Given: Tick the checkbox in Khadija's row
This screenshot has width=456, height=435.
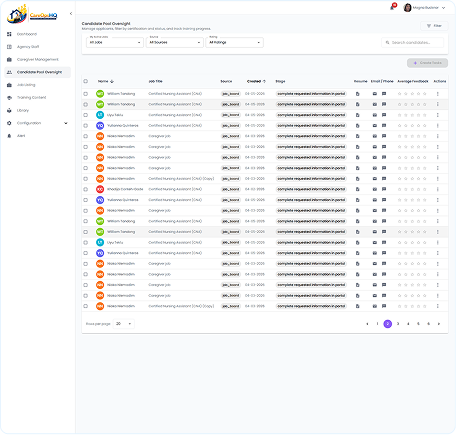Looking at the screenshot, I should 86,189.
